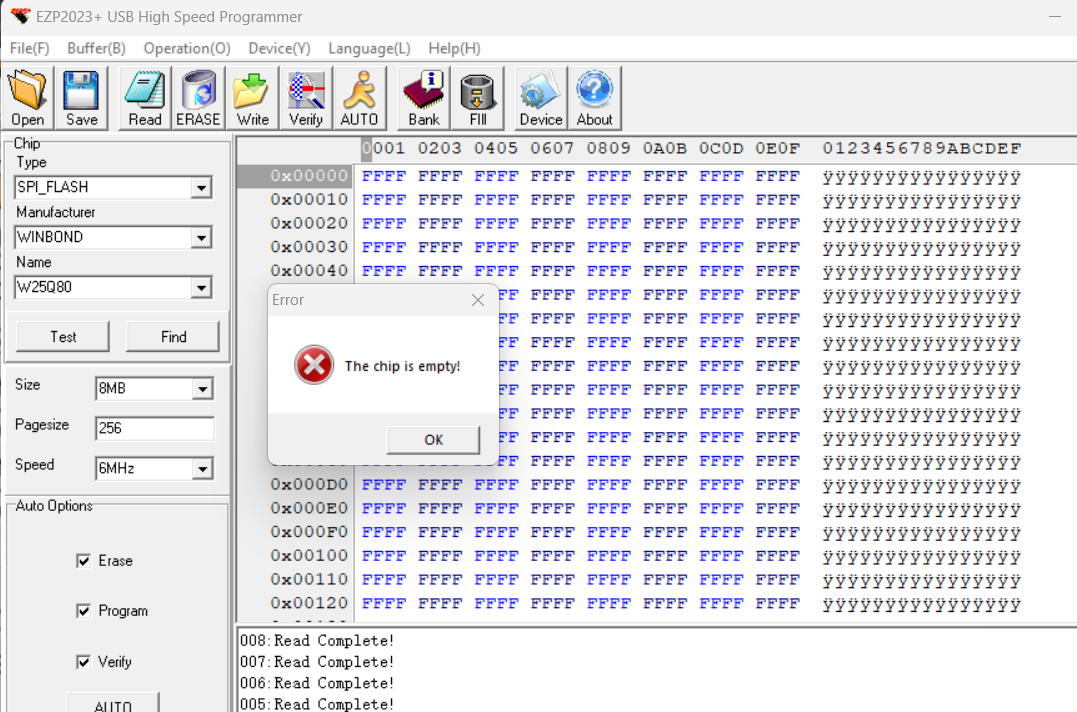Select hex address row 0x000D0
Viewport: 1077px width, 712px height.
(x=309, y=485)
